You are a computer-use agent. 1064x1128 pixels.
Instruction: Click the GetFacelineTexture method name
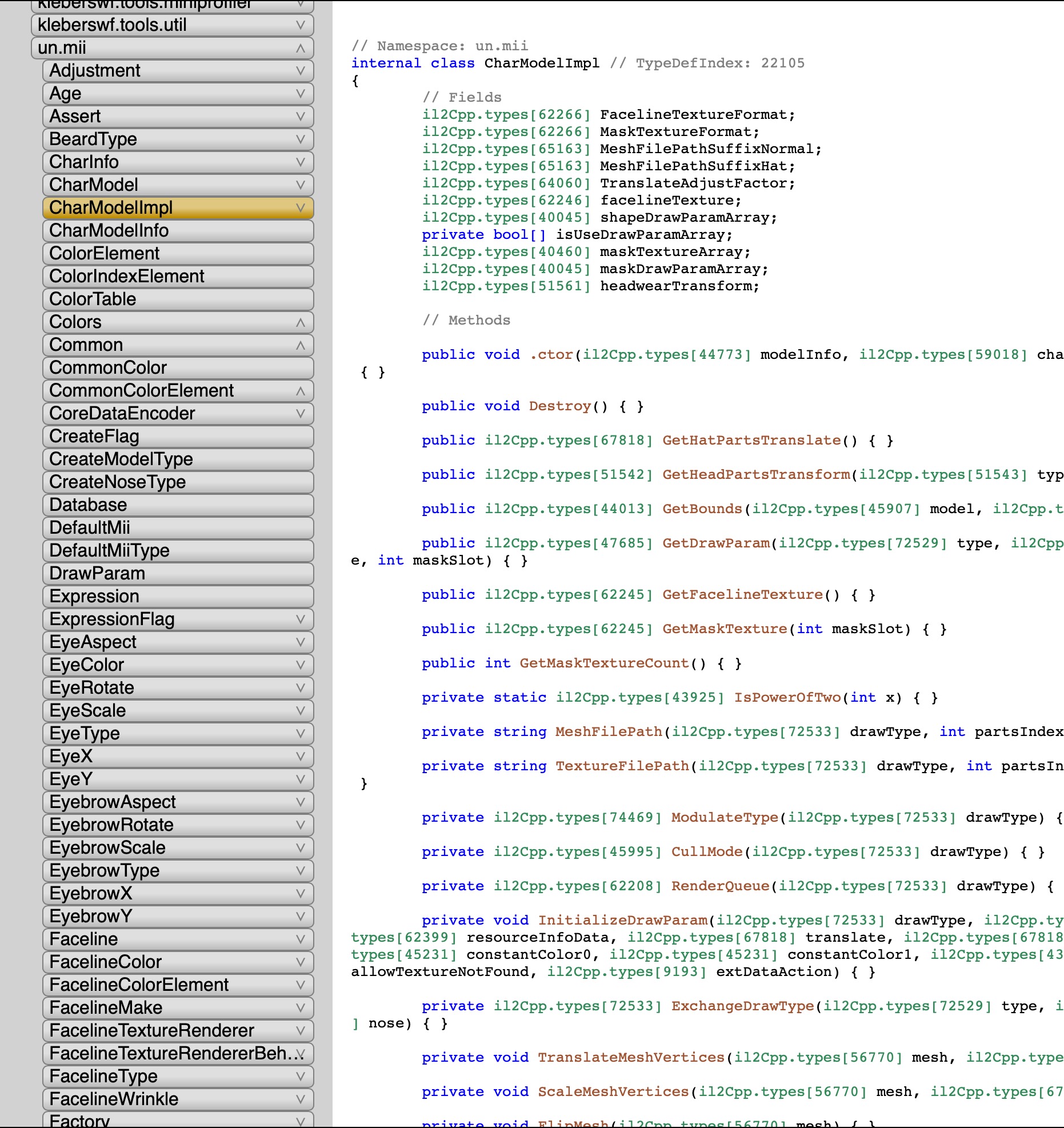click(742, 595)
